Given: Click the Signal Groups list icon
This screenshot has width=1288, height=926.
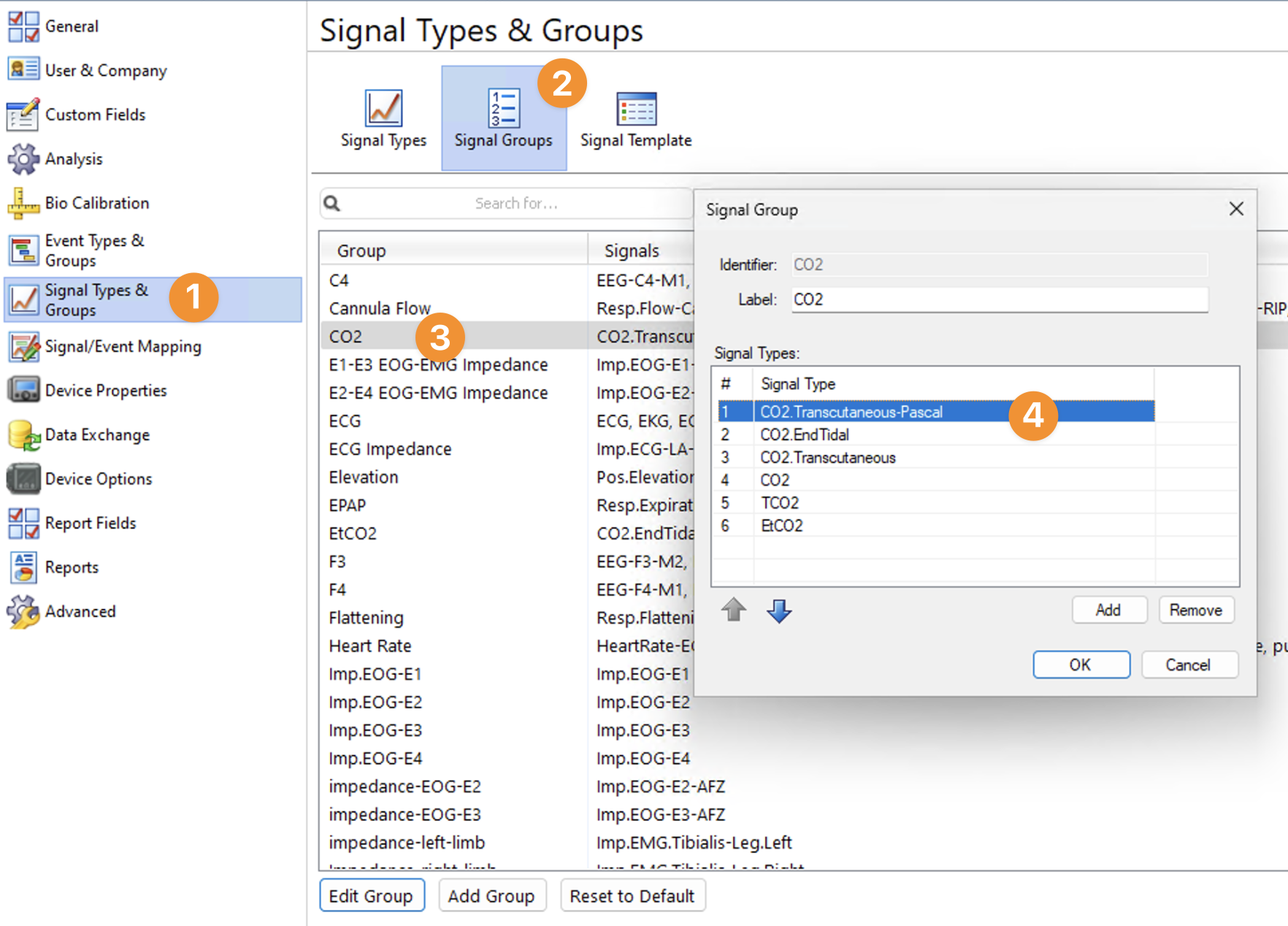Looking at the screenshot, I should pos(504,108).
